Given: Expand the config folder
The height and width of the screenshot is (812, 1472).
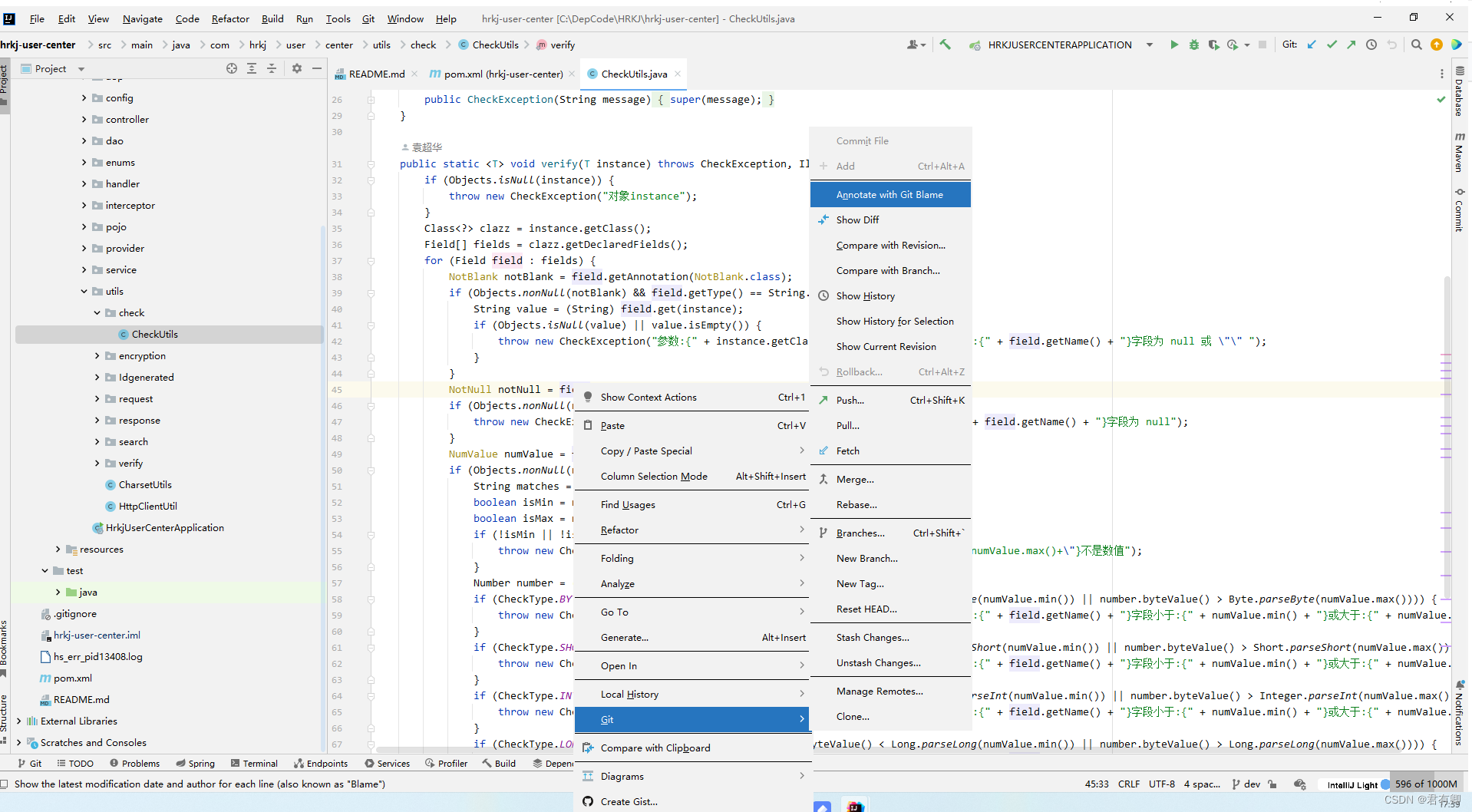Looking at the screenshot, I should click(84, 98).
